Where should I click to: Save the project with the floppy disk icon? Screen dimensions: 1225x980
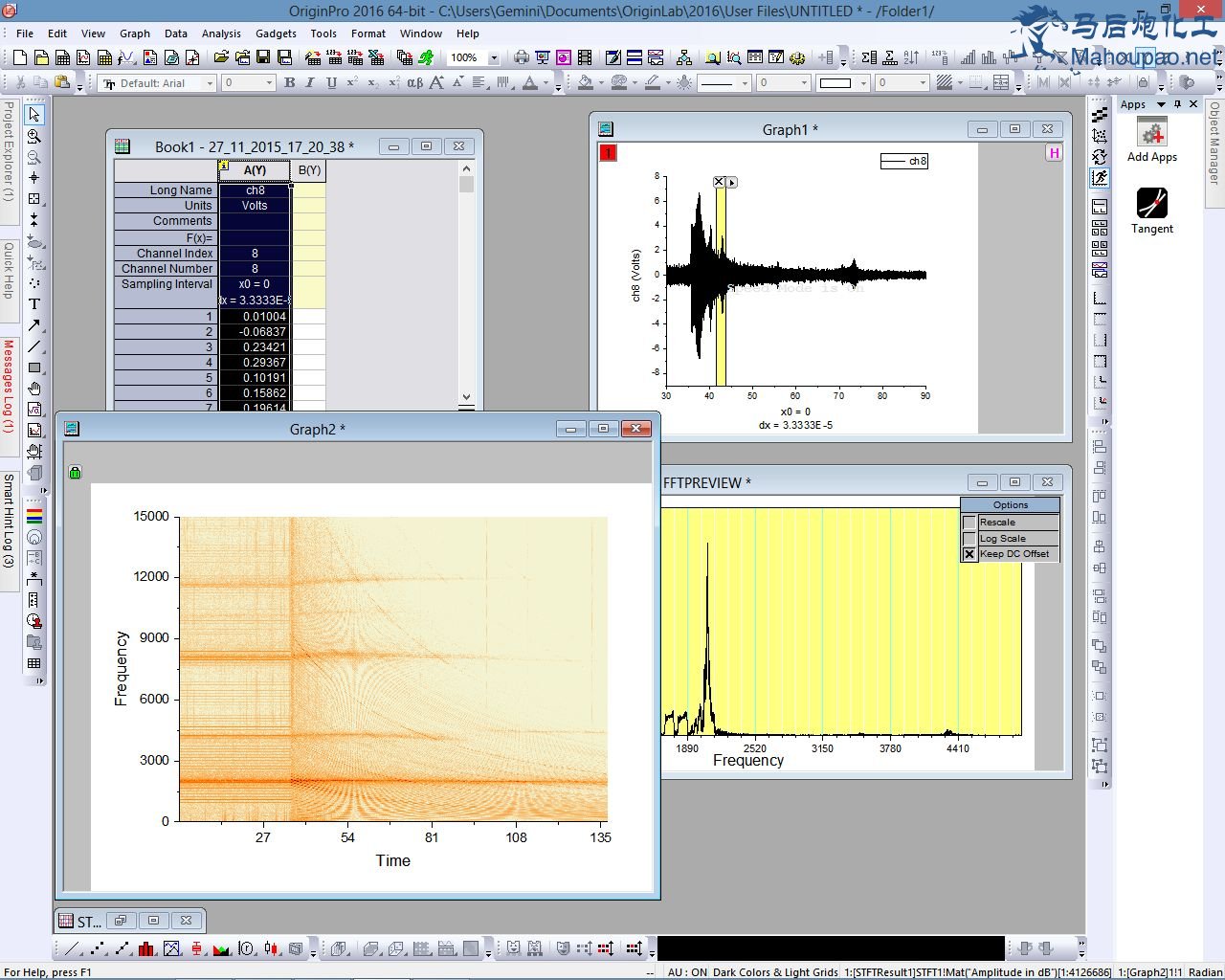tap(263, 58)
